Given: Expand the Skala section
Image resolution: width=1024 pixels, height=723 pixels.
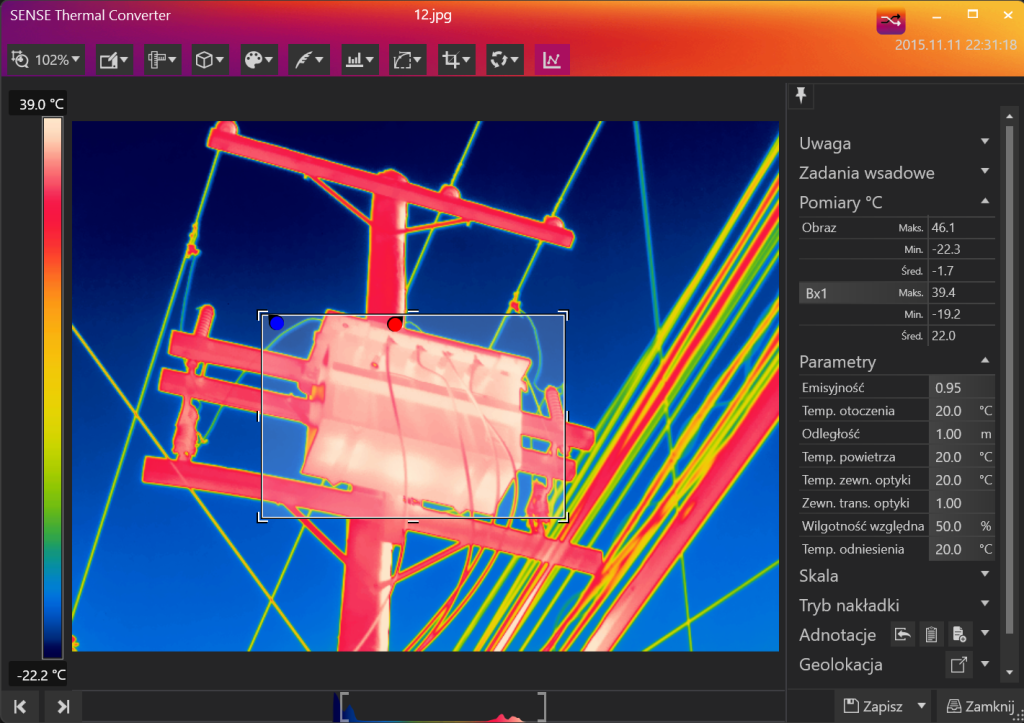Looking at the screenshot, I should [984, 575].
